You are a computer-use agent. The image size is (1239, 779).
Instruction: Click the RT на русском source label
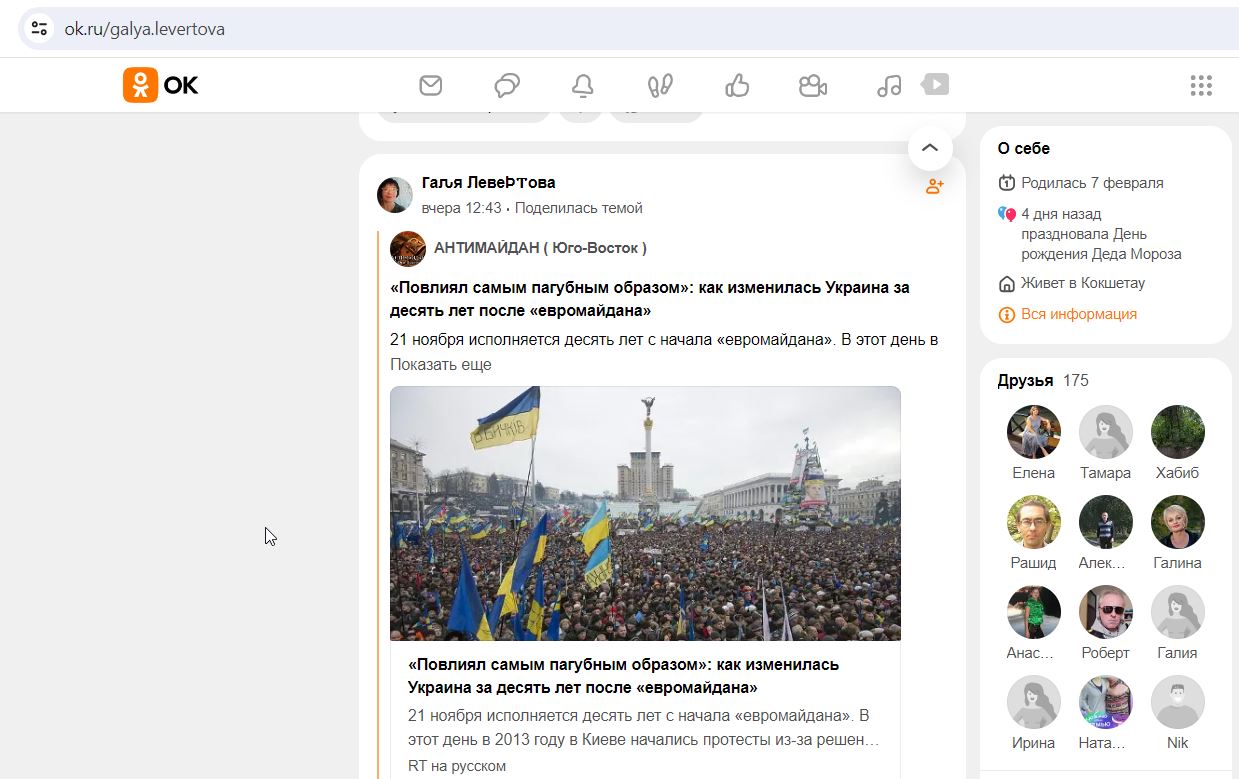pyautogui.click(x=457, y=766)
